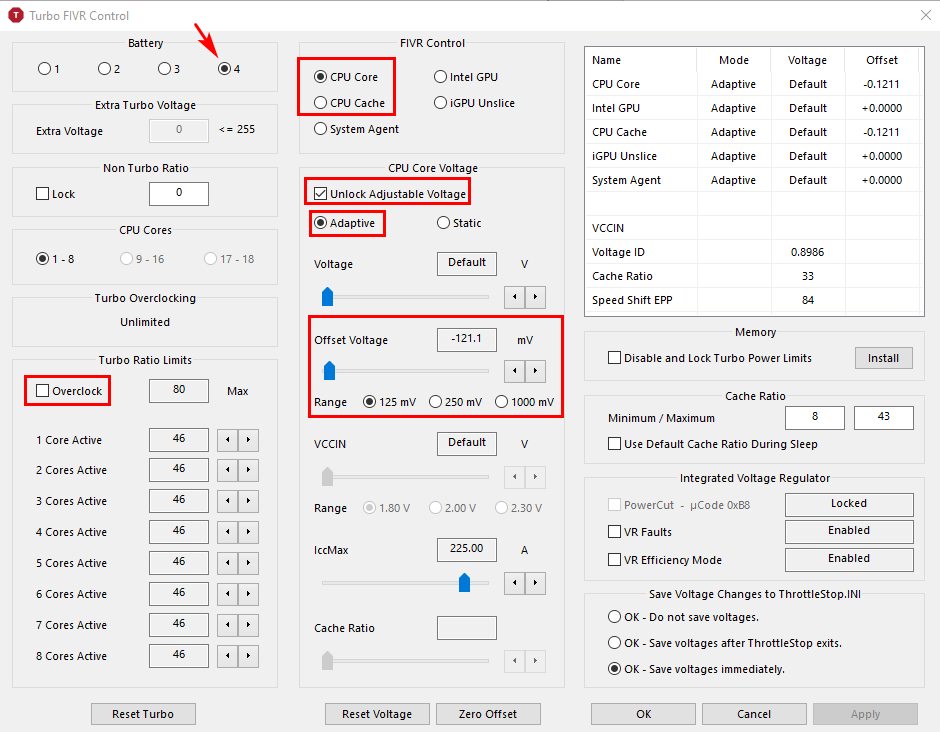
Task: Choose OK - Do not save voltages
Action: tap(683, 617)
